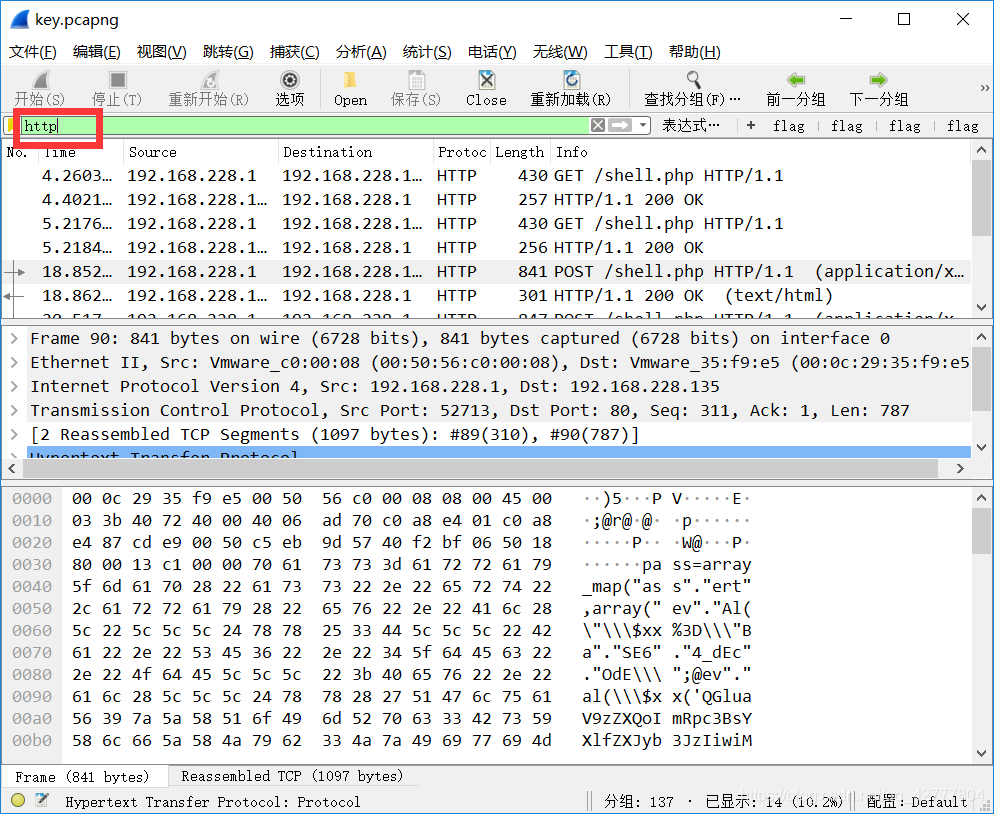The width and height of the screenshot is (994, 814).
Task: Open the 视图(V) menu
Action: [x=161, y=52]
